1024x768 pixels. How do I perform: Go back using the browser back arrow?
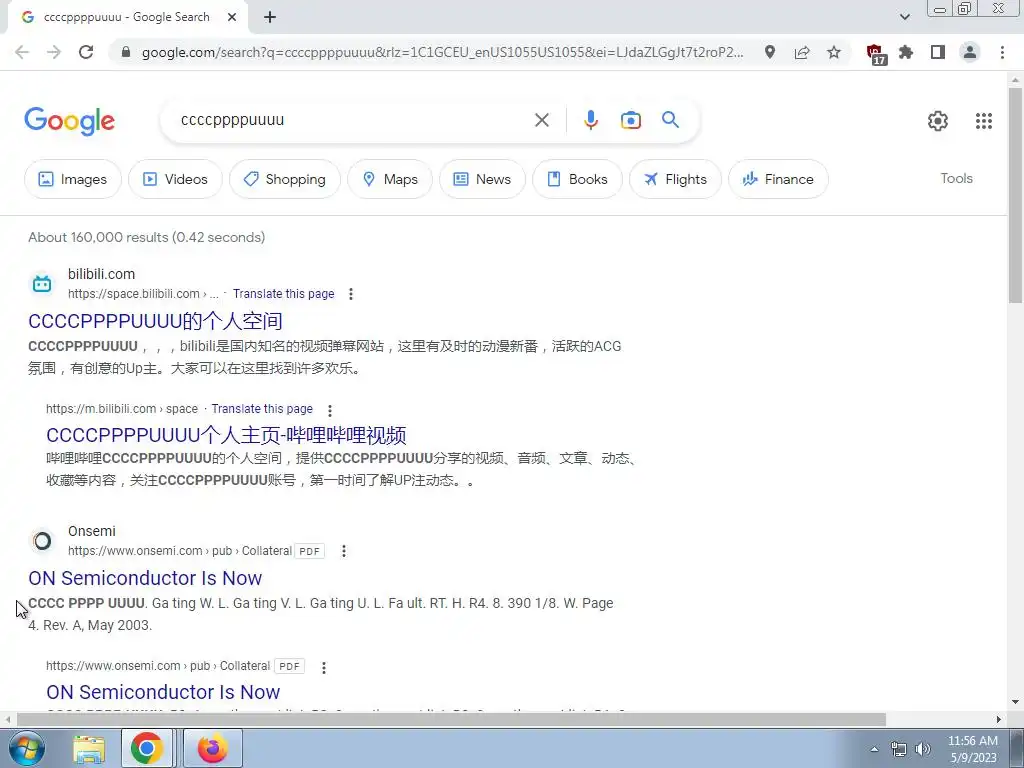pos(22,52)
